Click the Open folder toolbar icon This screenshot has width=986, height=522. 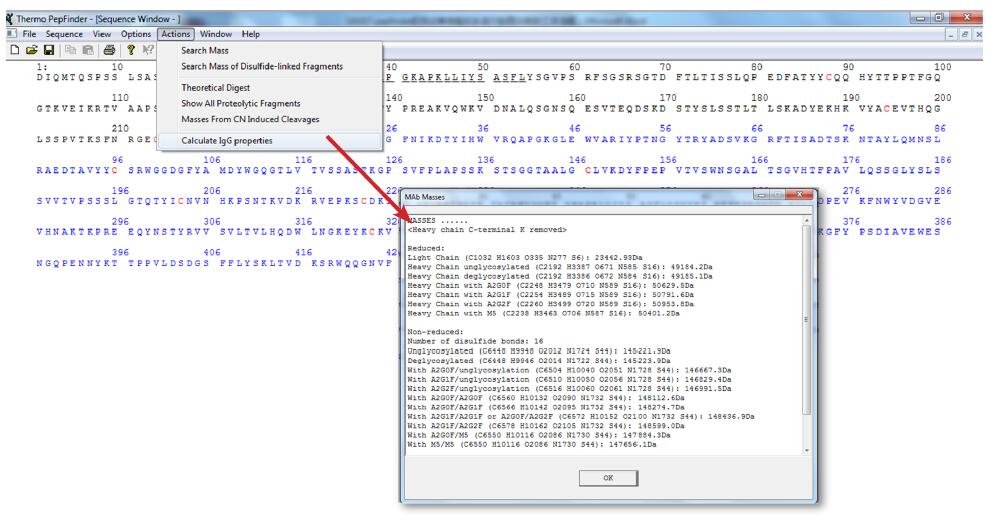point(31,50)
